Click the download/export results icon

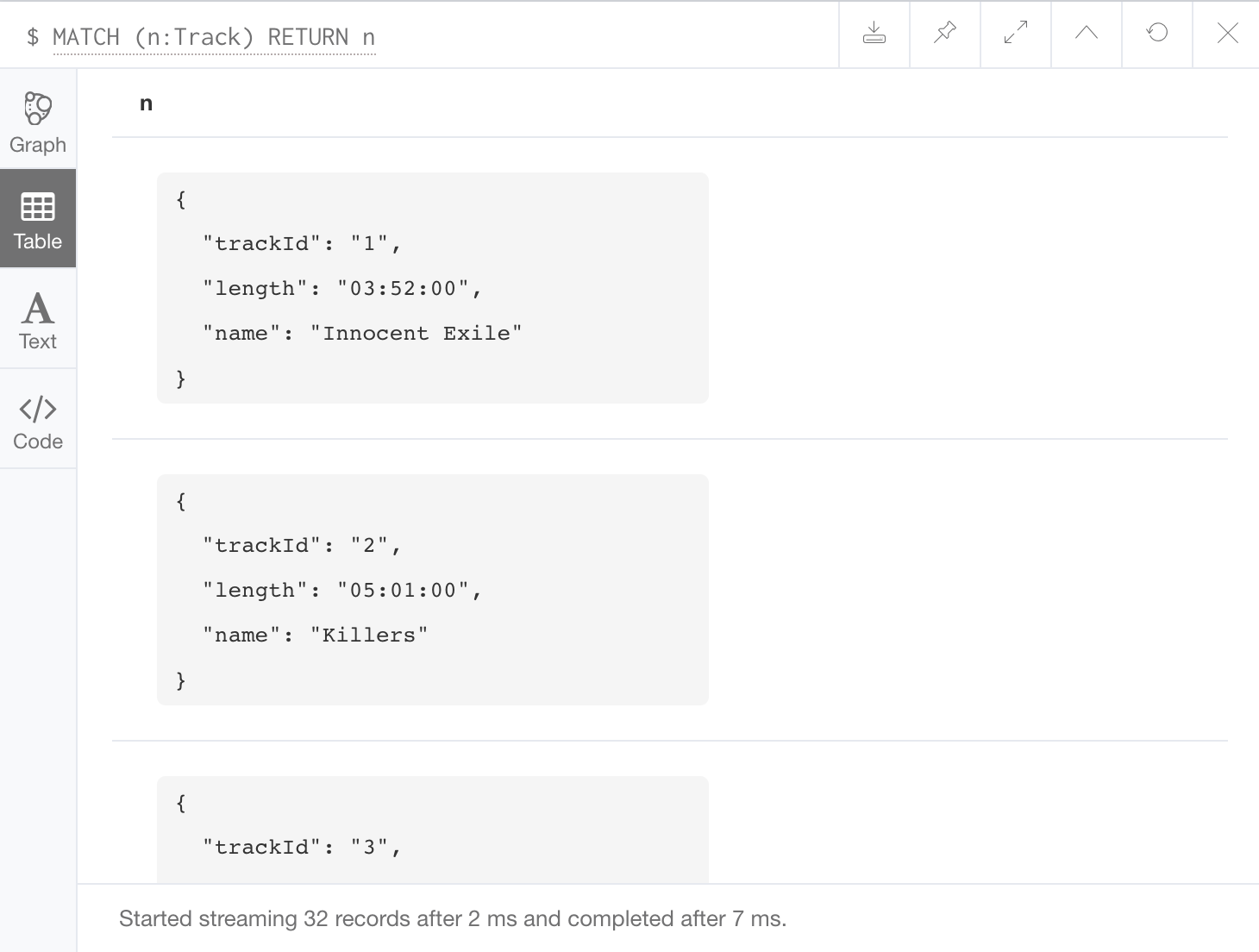tap(874, 34)
